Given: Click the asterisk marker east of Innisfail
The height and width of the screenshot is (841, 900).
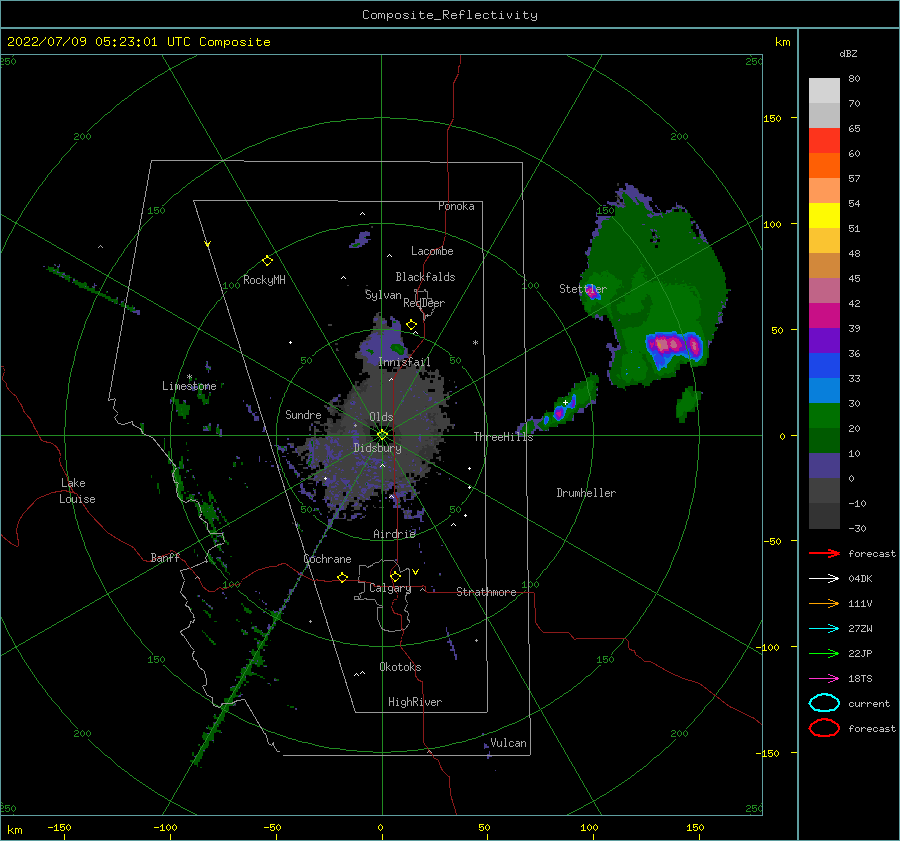Looking at the screenshot, I should click(475, 343).
